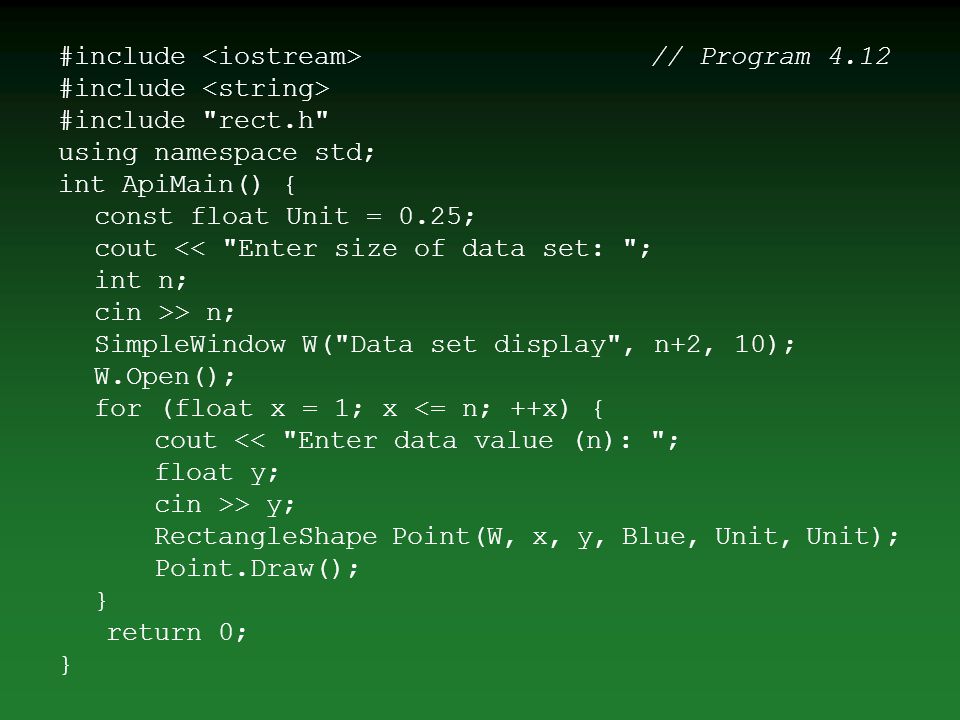Screen dimensions: 960x720
Task: Click the '"rect.h"' include text
Action: (266, 120)
